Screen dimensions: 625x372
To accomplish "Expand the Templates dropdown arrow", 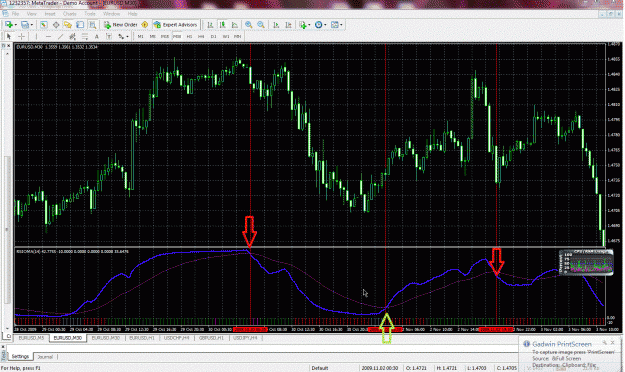I will [x=341, y=25].
